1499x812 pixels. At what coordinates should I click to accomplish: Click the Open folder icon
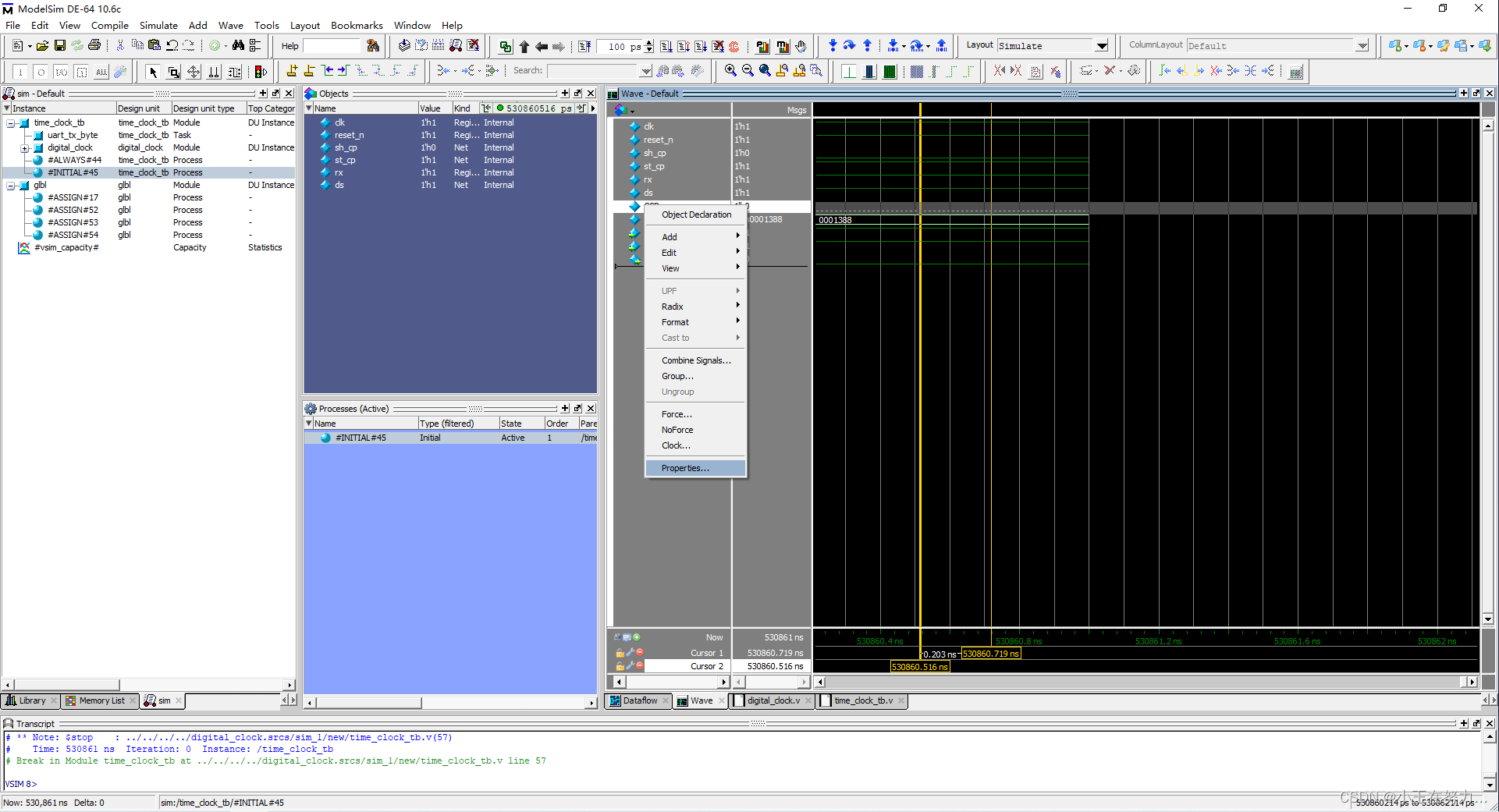tap(42, 46)
